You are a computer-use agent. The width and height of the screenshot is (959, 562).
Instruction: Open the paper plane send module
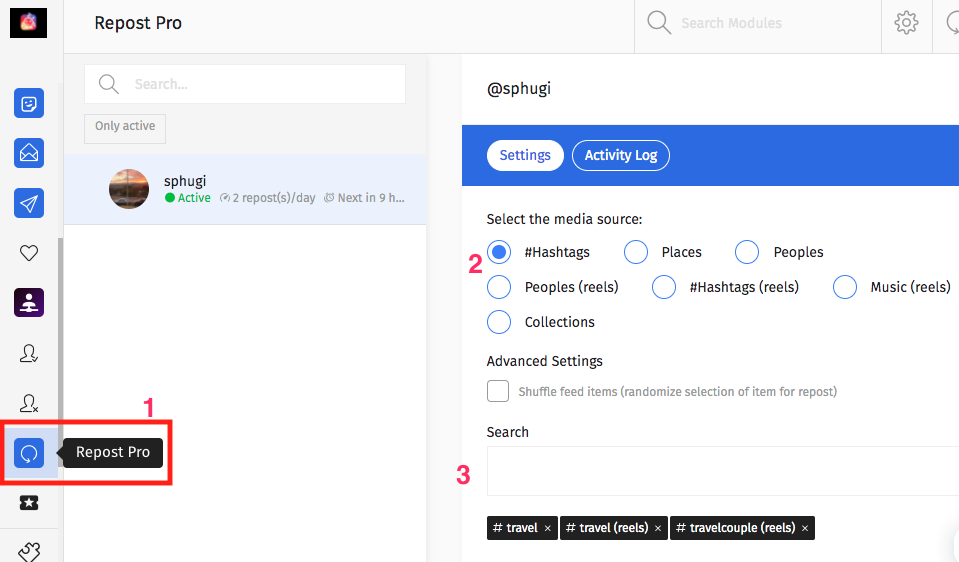(x=29, y=203)
